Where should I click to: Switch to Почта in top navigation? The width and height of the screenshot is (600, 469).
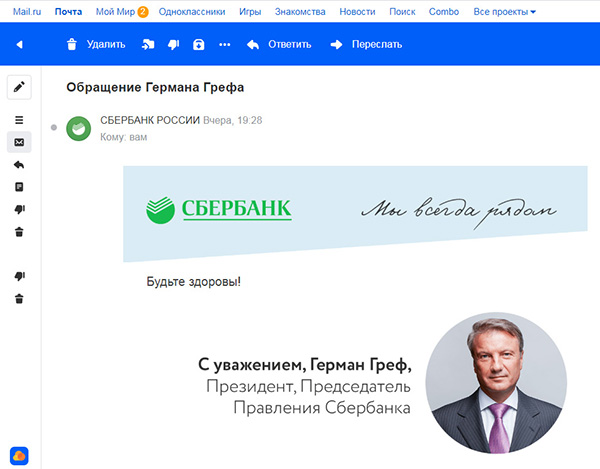pyautogui.click(x=68, y=12)
